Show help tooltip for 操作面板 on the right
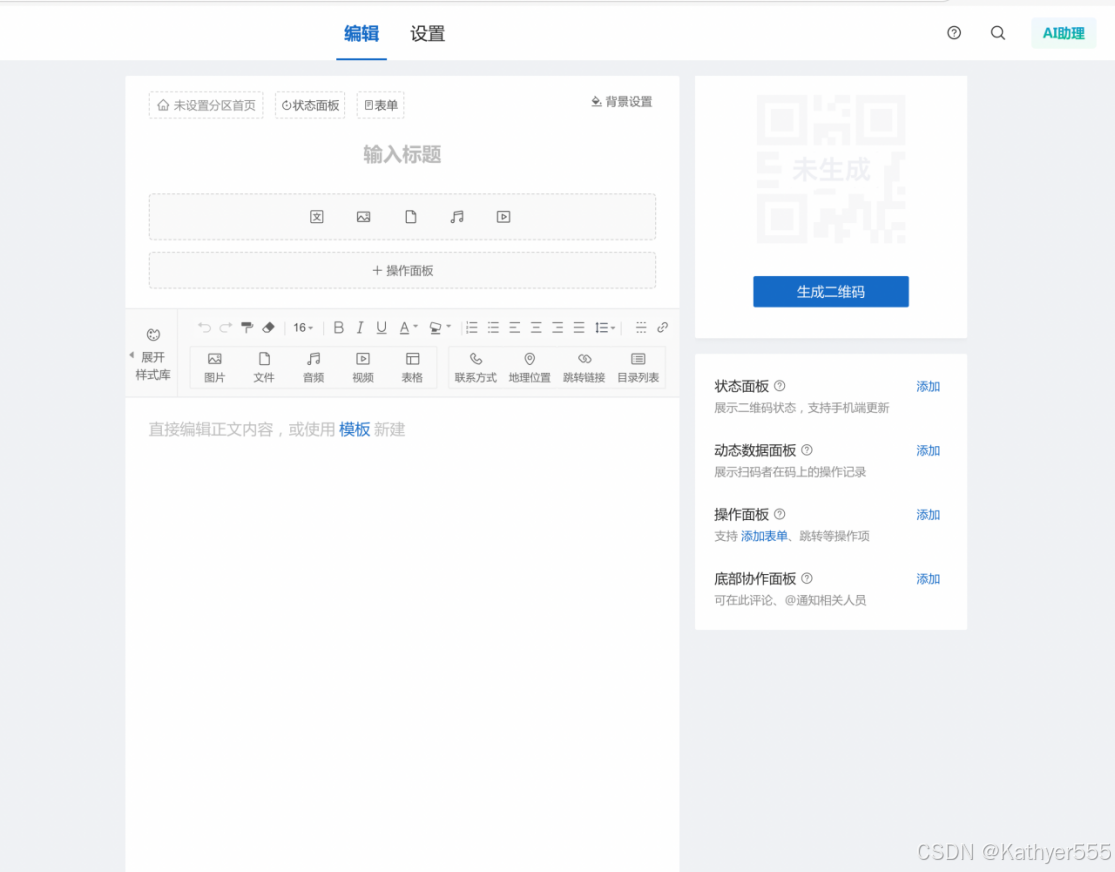Image resolution: width=1115 pixels, height=872 pixels. tap(780, 514)
